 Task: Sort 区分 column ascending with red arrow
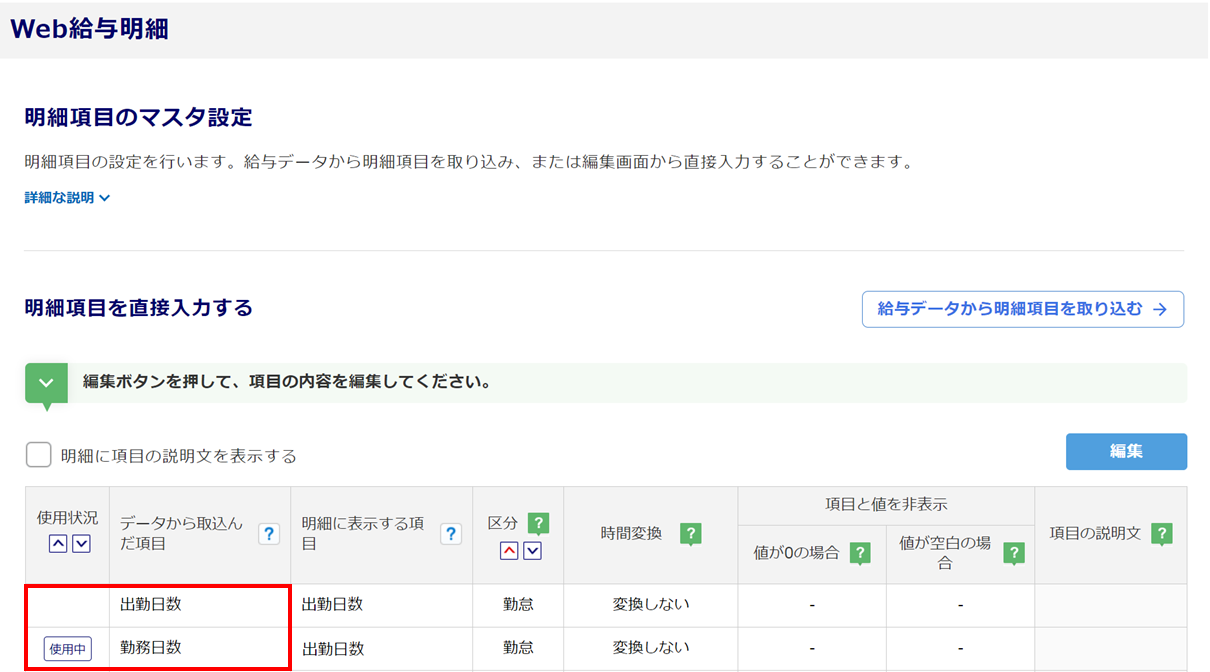coord(509,550)
